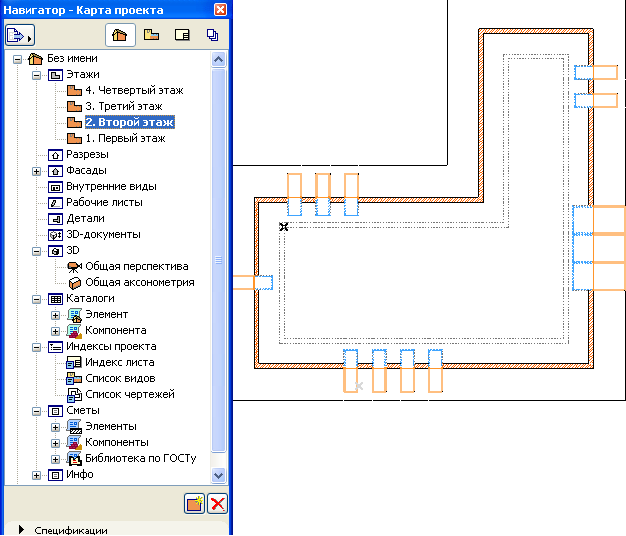This screenshot has height=536, width=626.
Task: Open Общая перспектива 3D view
Action: click(138, 266)
